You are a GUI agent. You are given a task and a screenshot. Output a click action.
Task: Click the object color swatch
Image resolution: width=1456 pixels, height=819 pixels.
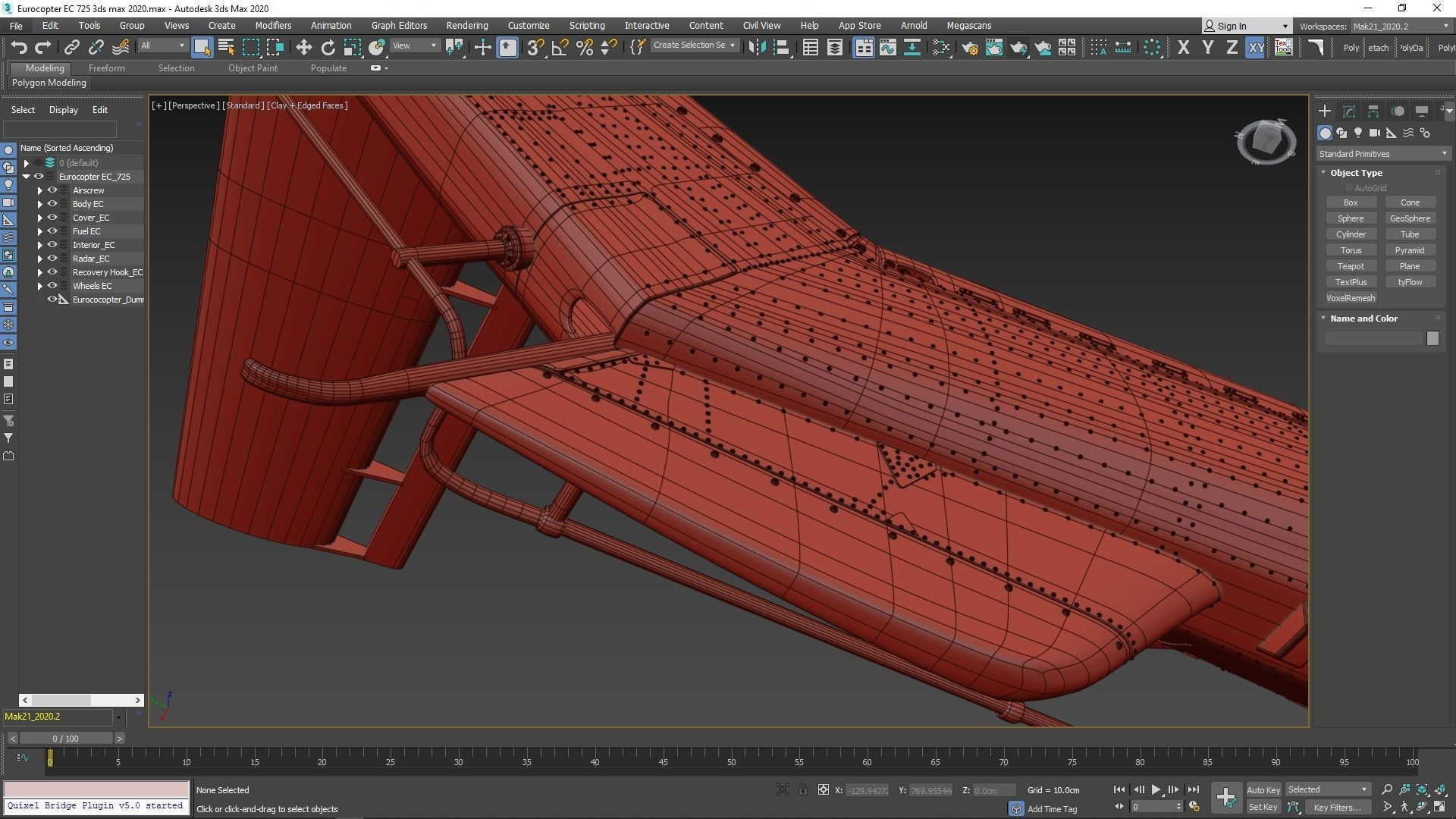coord(1432,338)
